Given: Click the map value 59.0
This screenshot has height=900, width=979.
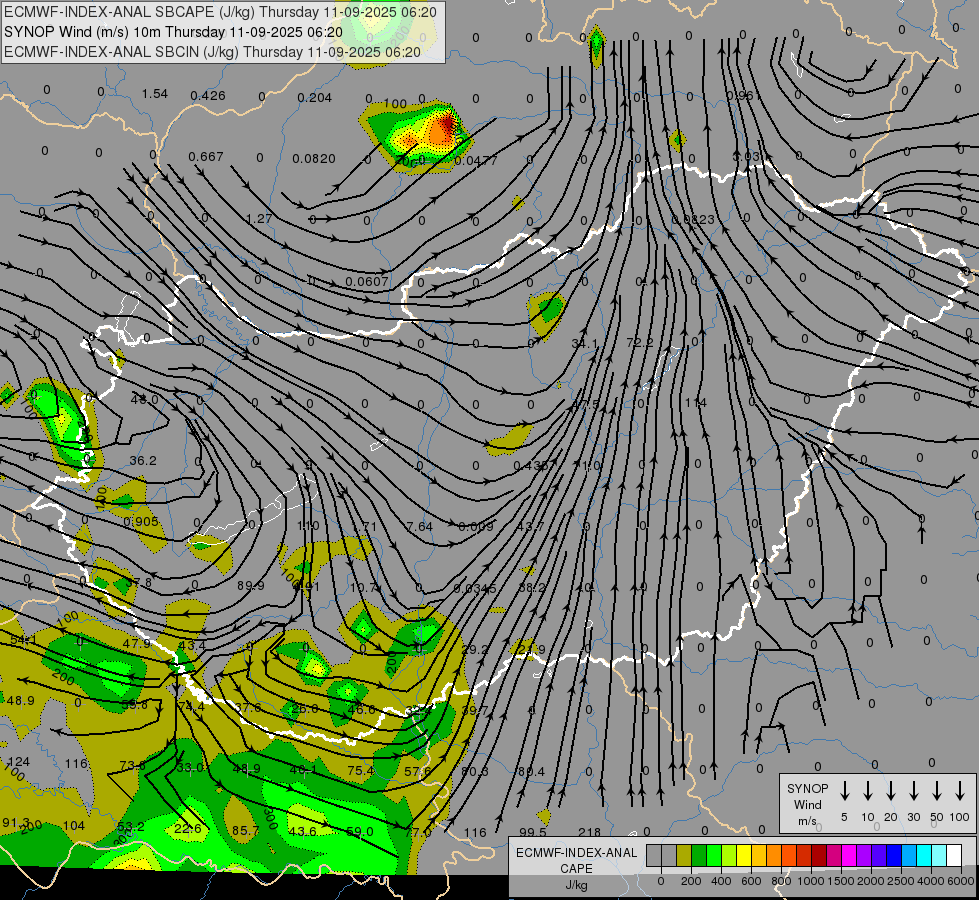Looking at the screenshot, I should [360, 832].
